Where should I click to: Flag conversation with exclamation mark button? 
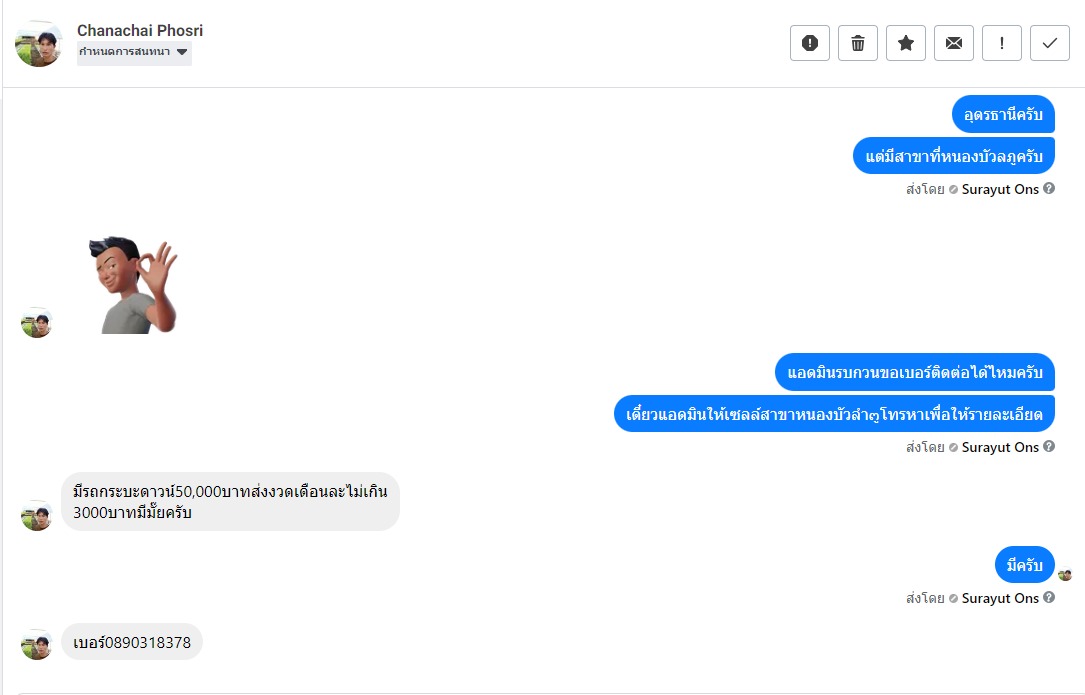(x=1002, y=43)
